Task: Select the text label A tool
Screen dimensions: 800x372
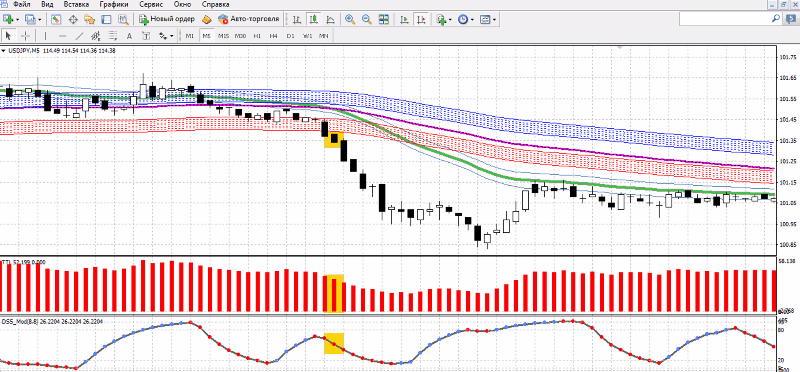Action: click(x=129, y=36)
